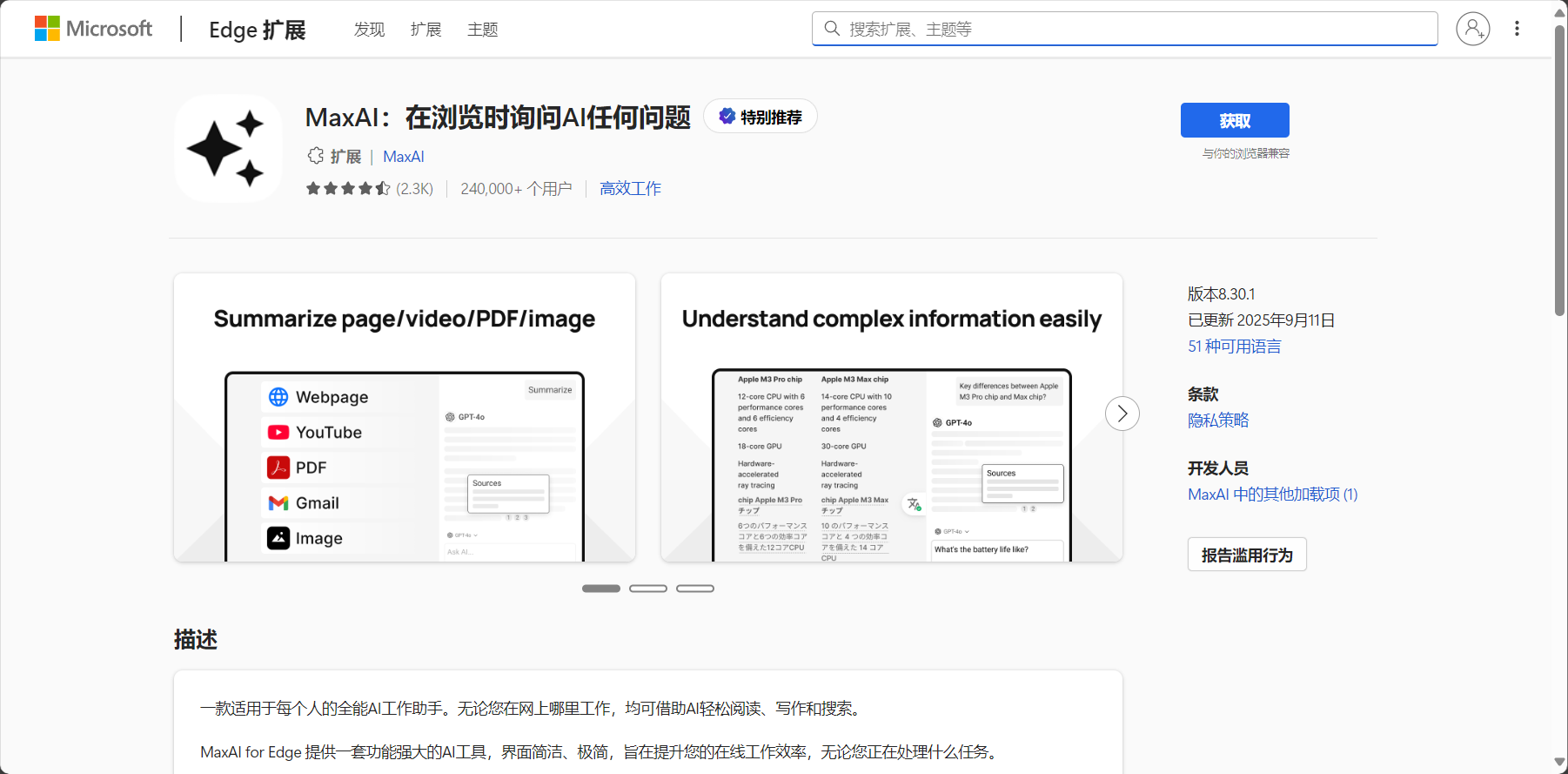Click the 报告滥用行为 button
This screenshot has width=1568, height=774.
(1247, 555)
